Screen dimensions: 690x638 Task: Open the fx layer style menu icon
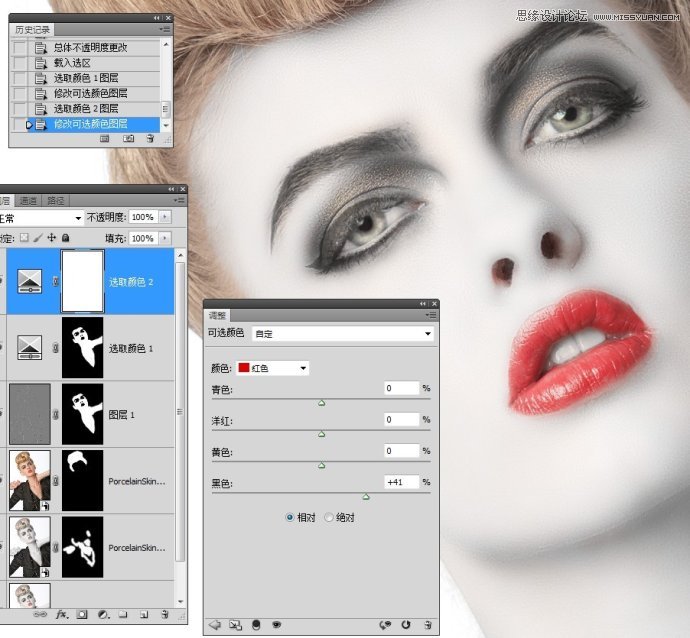[x=61, y=614]
